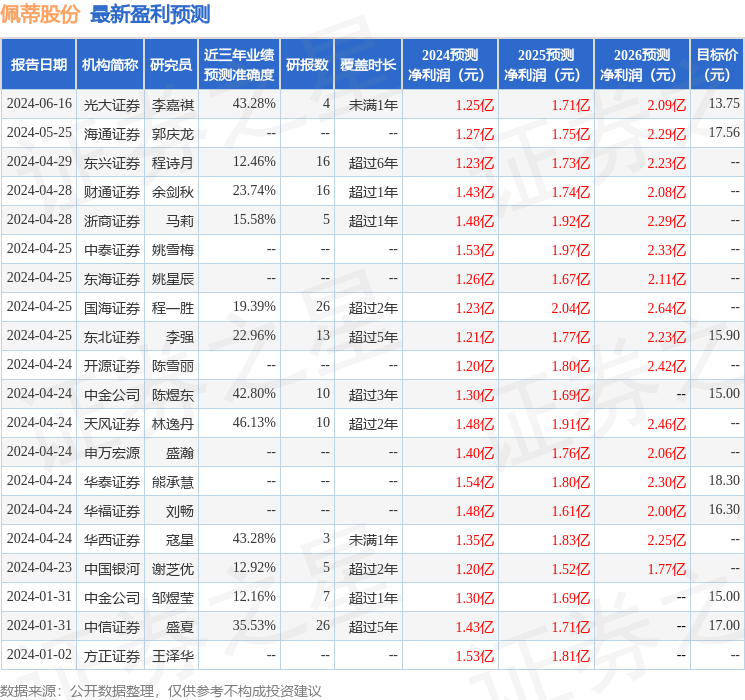Screen dimensions: 745x700
Task: Select the 华泰证券 institution cell
Action: tap(112, 481)
